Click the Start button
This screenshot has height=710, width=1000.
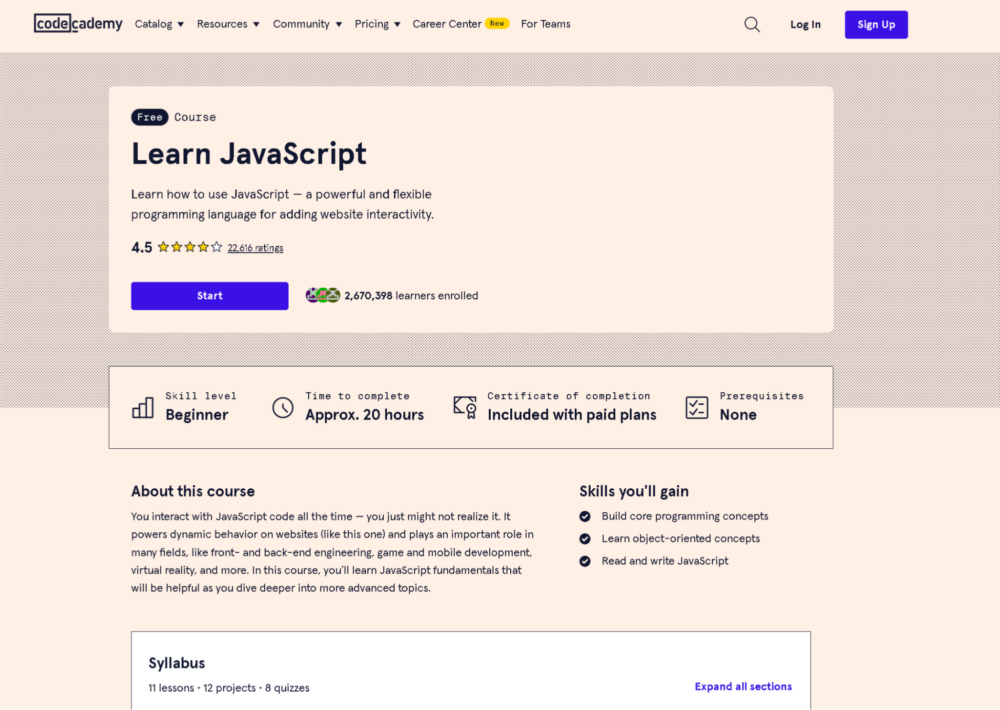(x=209, y=295)
